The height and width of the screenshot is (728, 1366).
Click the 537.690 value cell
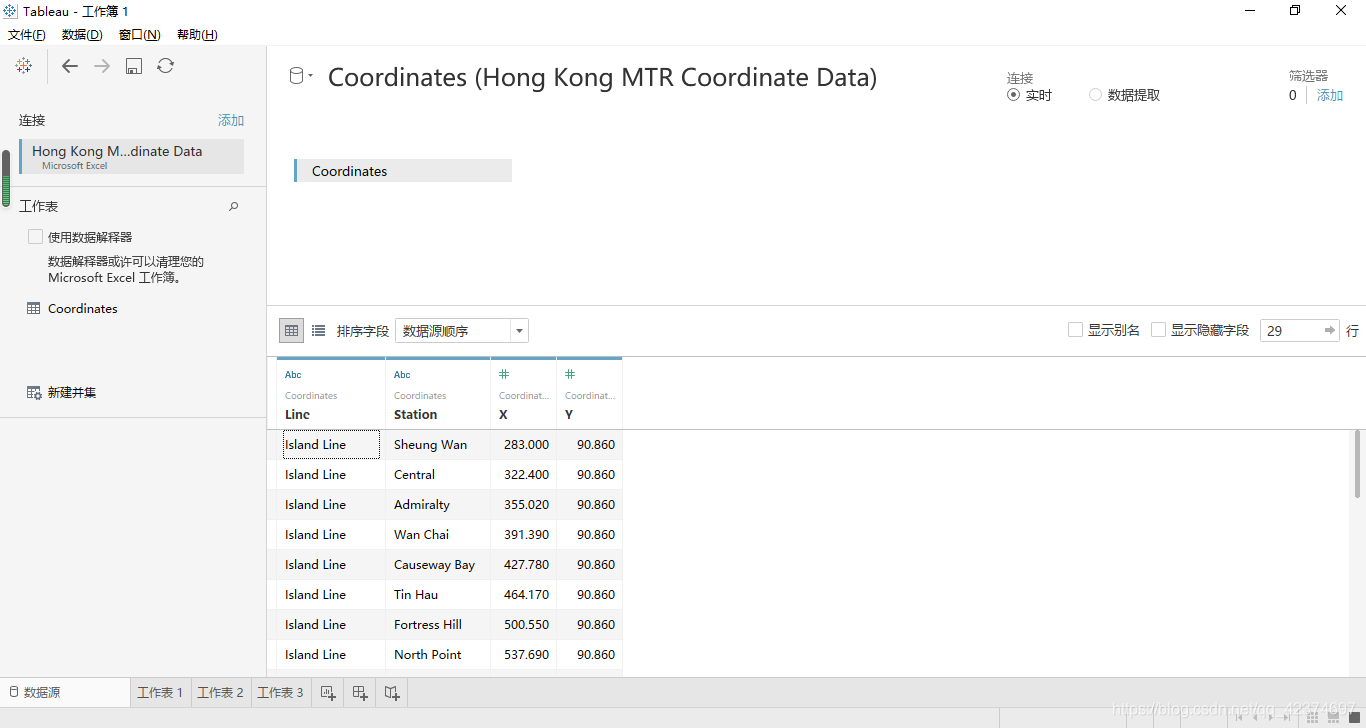click(524, 655)
